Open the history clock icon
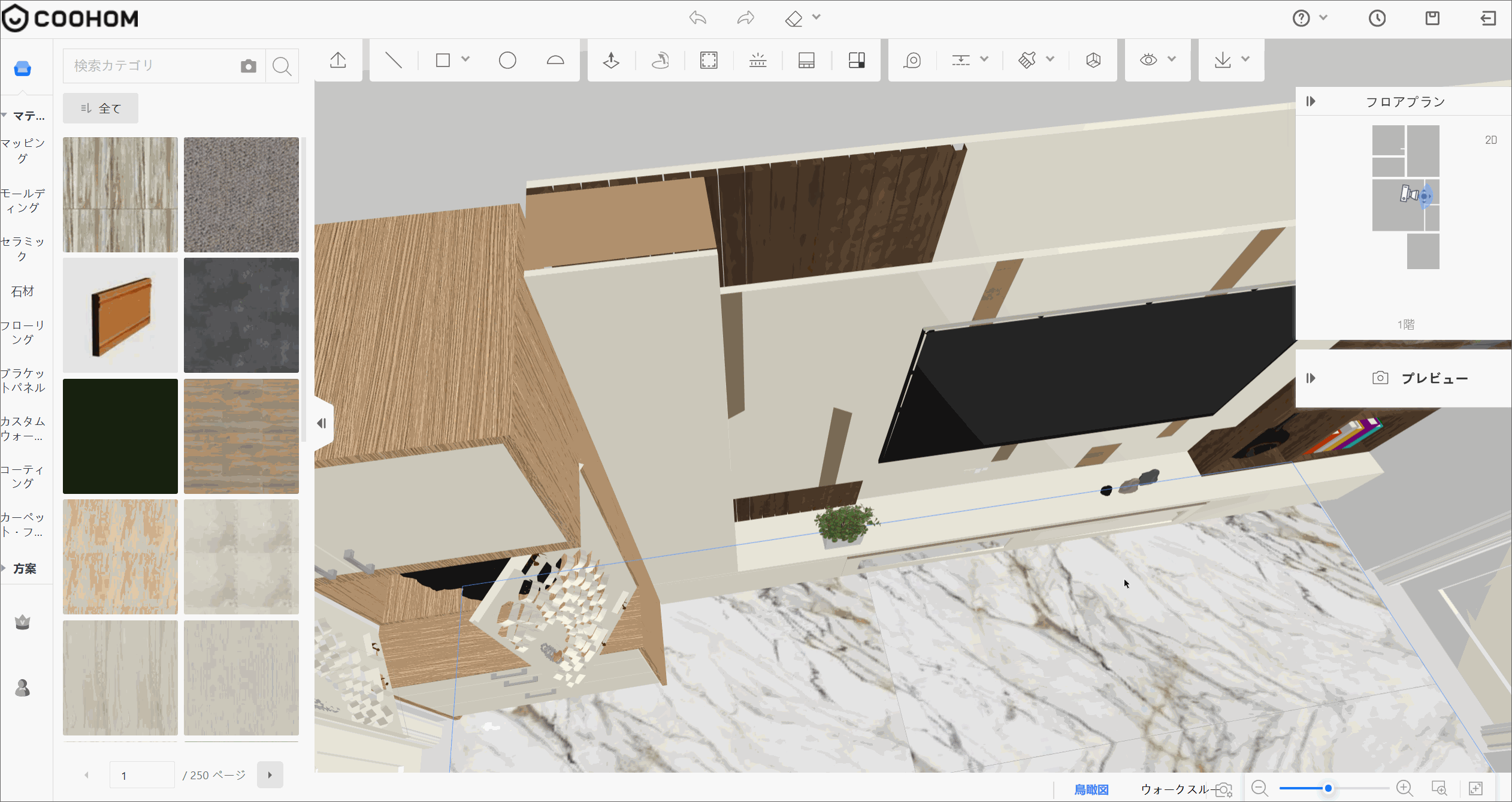This screenshot has height=802, width=1512. click(x=1377, y=19)
